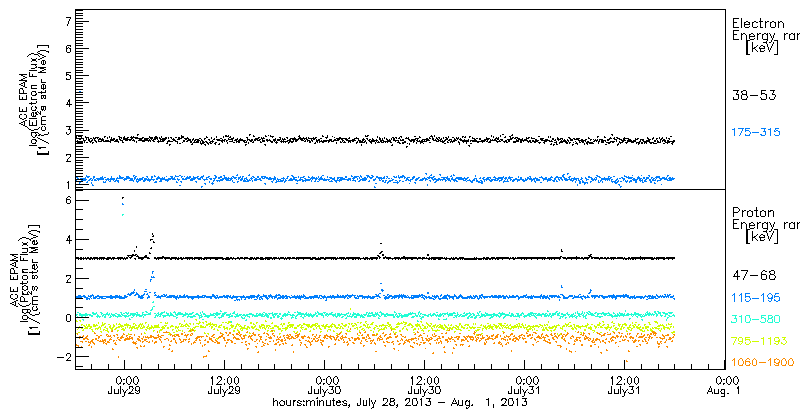Click the 38-53 electron energy legend label
Viewport: 800px width, 410px height.
[x=754, y=95]
